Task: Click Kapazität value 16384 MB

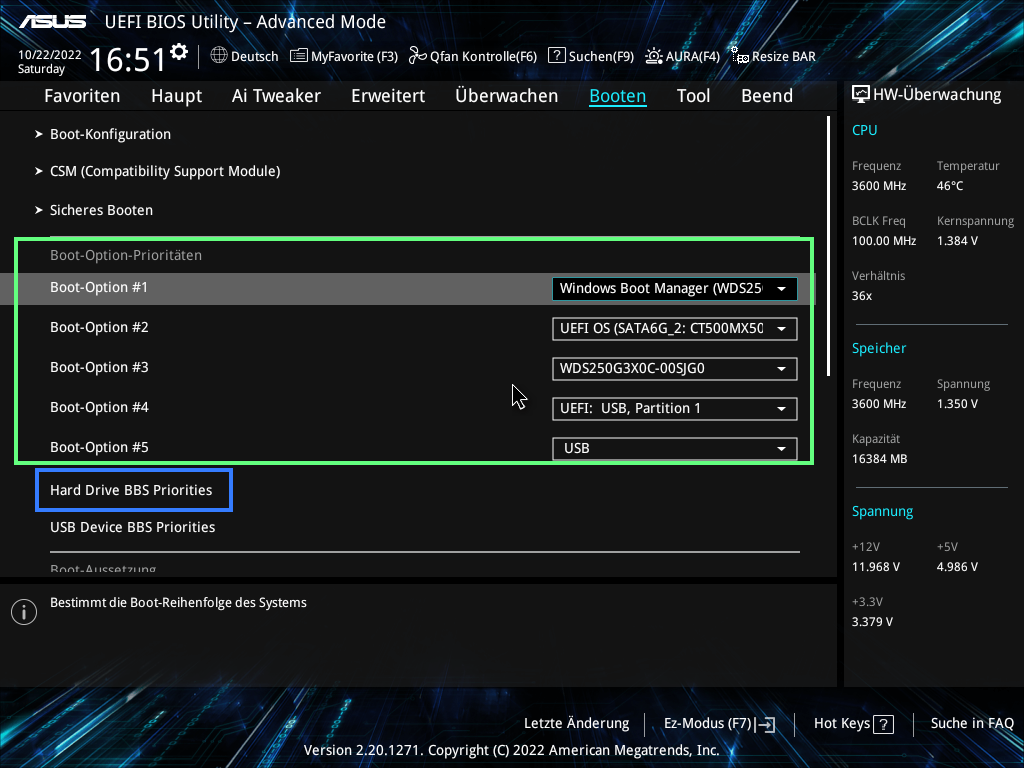Action: click(x=880, y=458)
